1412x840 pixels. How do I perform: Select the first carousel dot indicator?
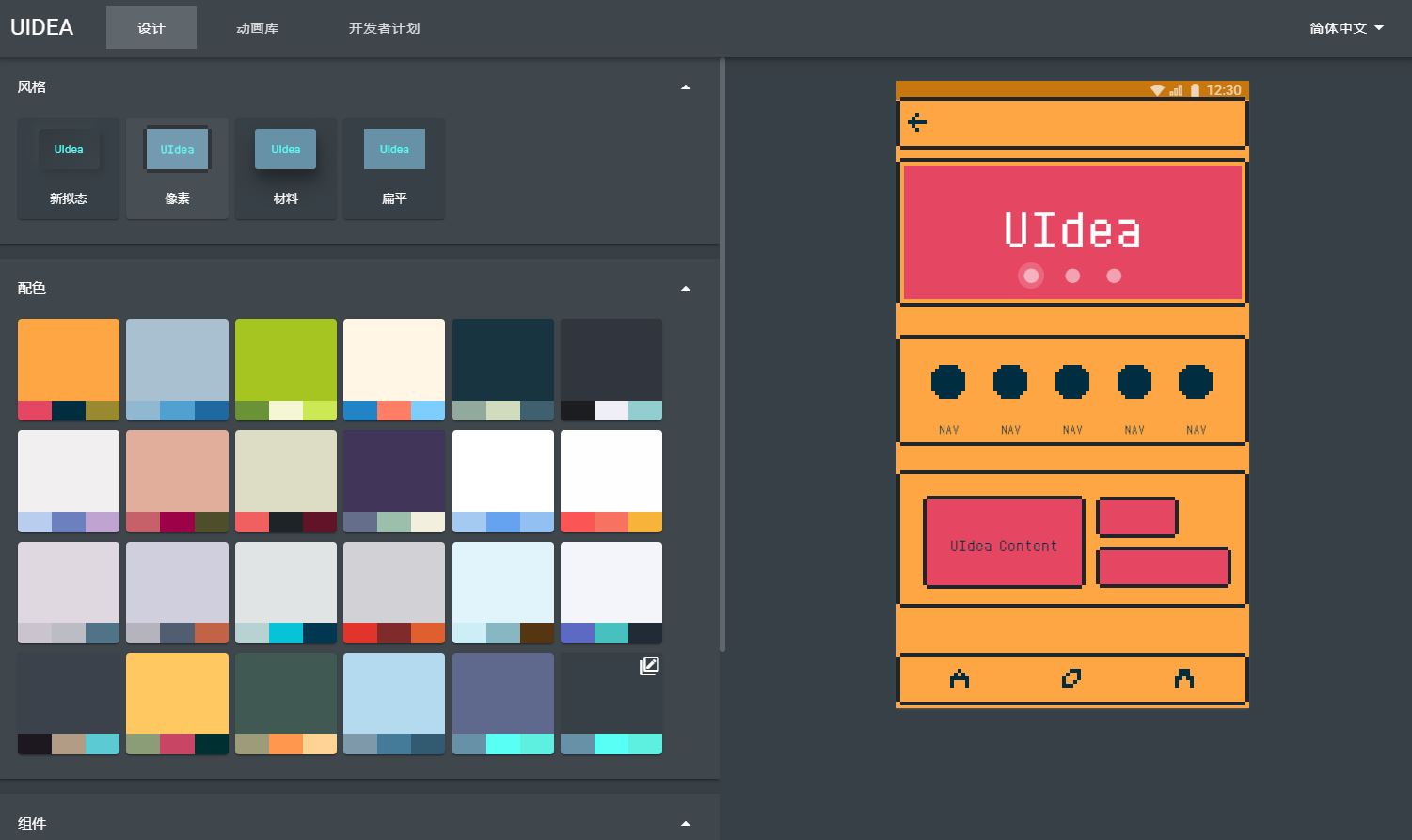(x=1031, y=276)
